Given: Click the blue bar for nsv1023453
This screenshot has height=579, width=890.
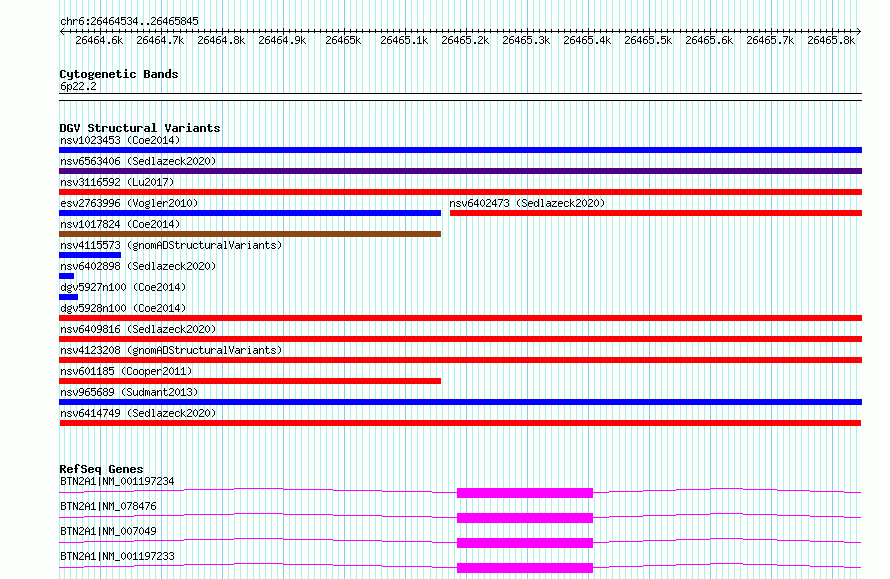Looking at the screenshot, I should click(x=460, y=150).
